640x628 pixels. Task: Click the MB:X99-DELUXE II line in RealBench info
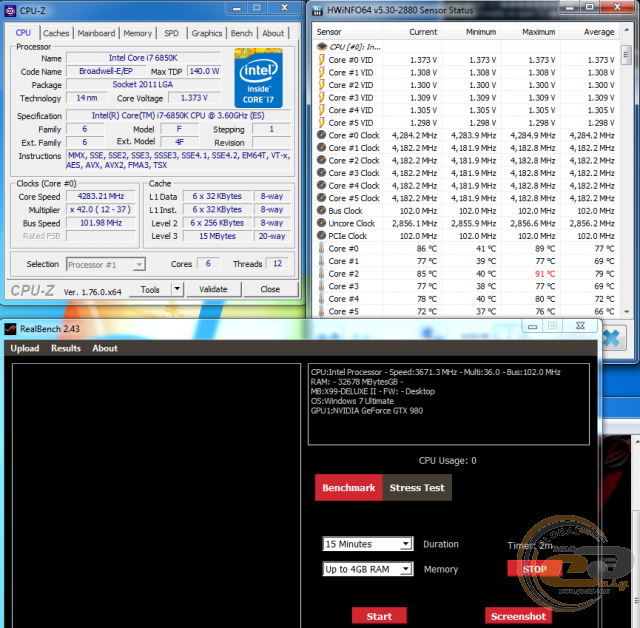pos(372,391)
